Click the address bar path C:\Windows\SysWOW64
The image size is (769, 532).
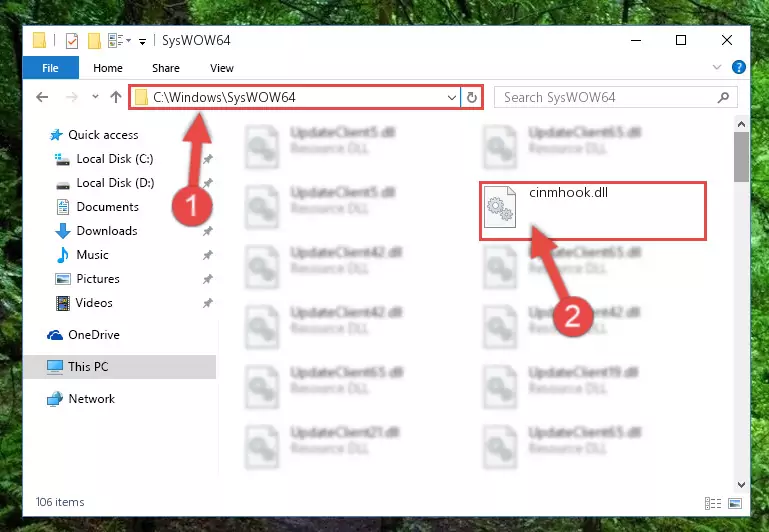(224, 97)
